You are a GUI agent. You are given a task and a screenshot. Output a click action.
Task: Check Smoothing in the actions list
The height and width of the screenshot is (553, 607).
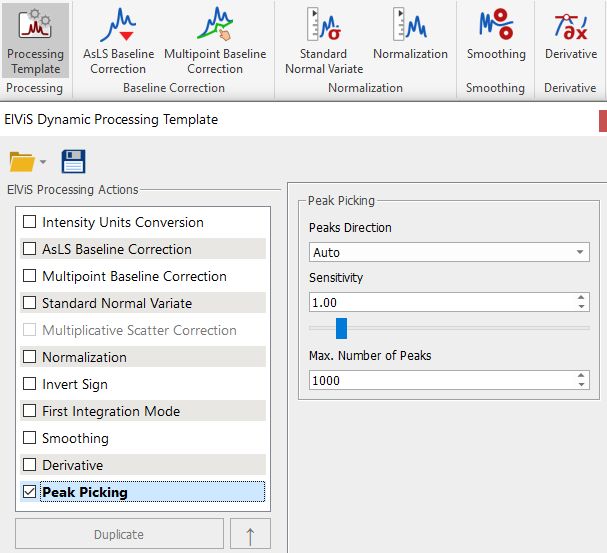(29, 438)
